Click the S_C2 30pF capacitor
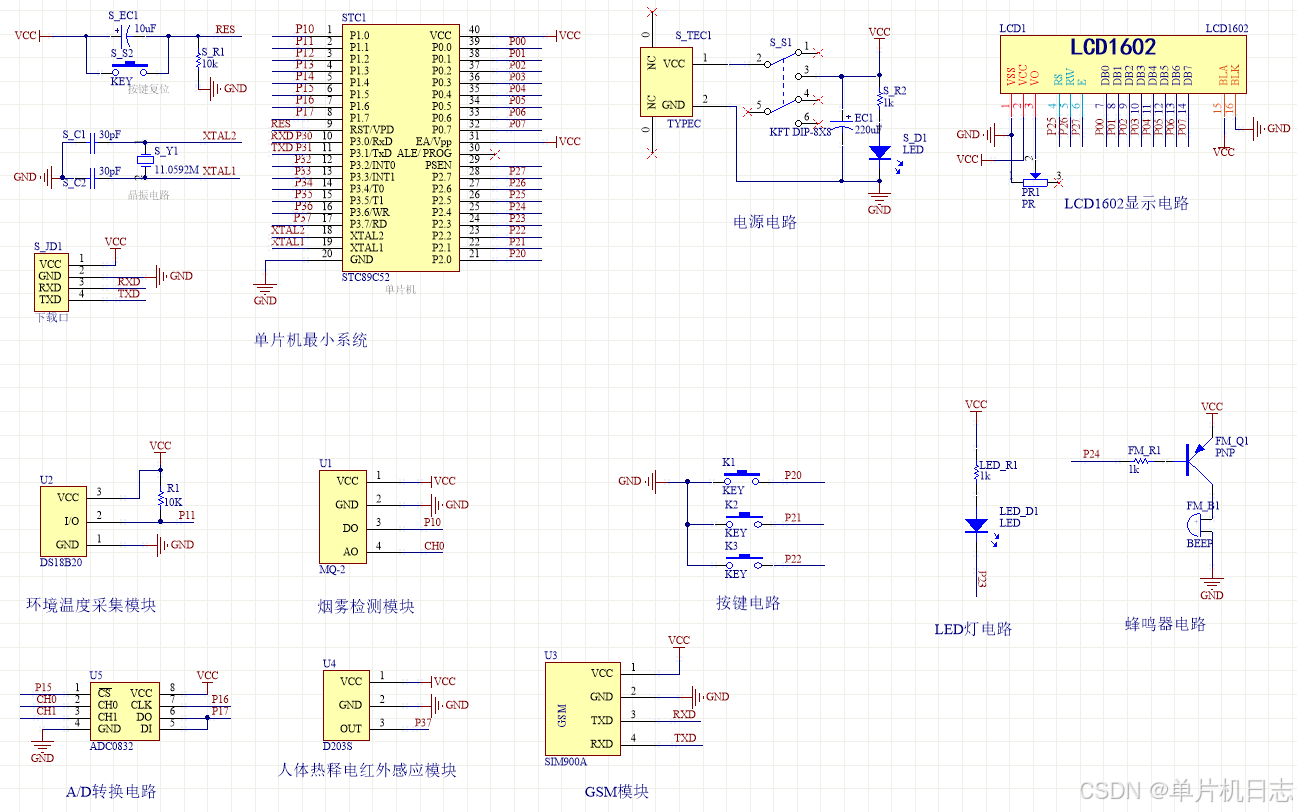The width and height of the screenshot is (1297, 812). (93, 178)
